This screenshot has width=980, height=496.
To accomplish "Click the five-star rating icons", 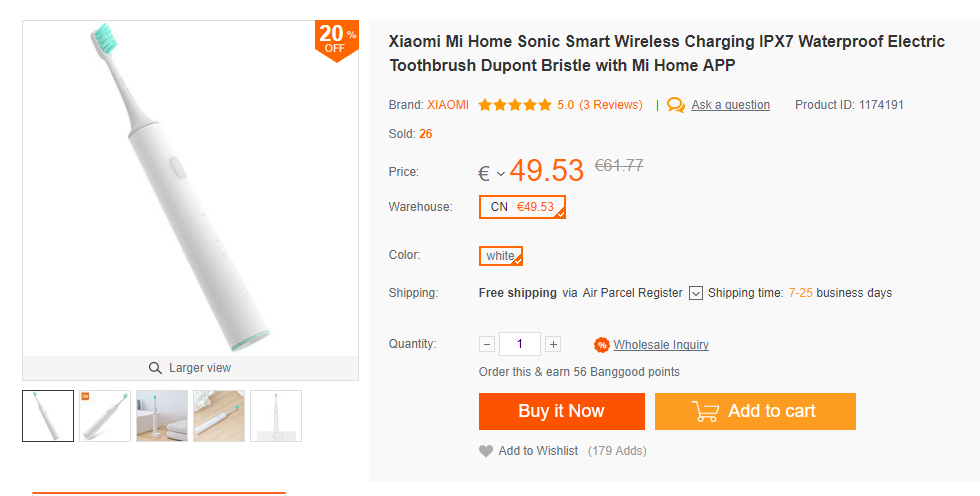I will point(514,105).
